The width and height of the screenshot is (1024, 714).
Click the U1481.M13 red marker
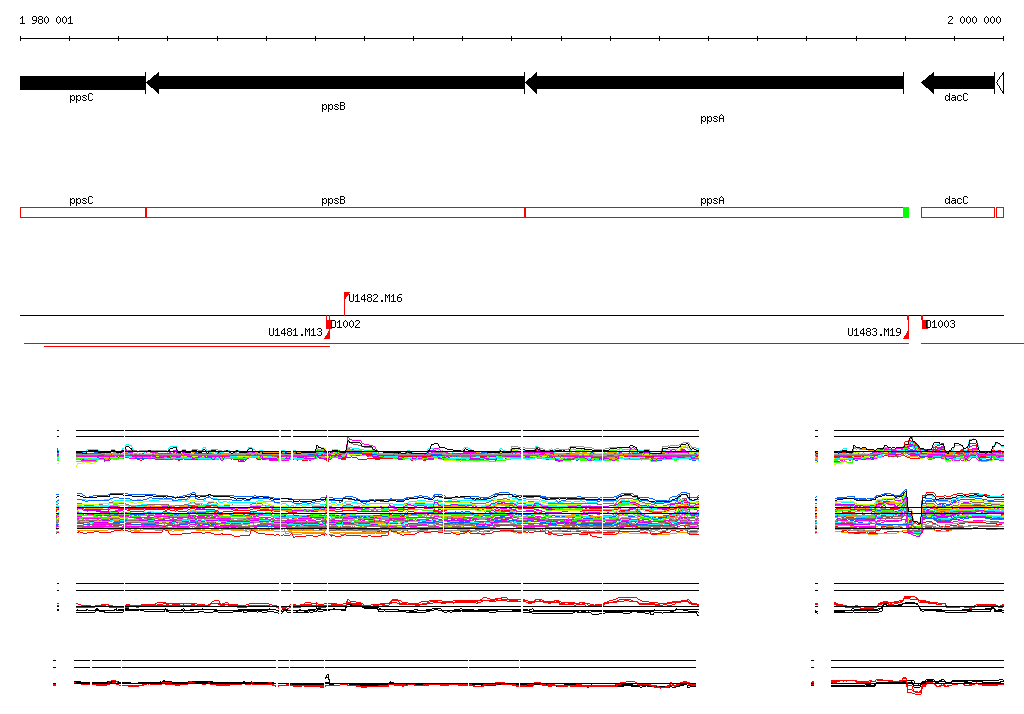coord(328,334)
